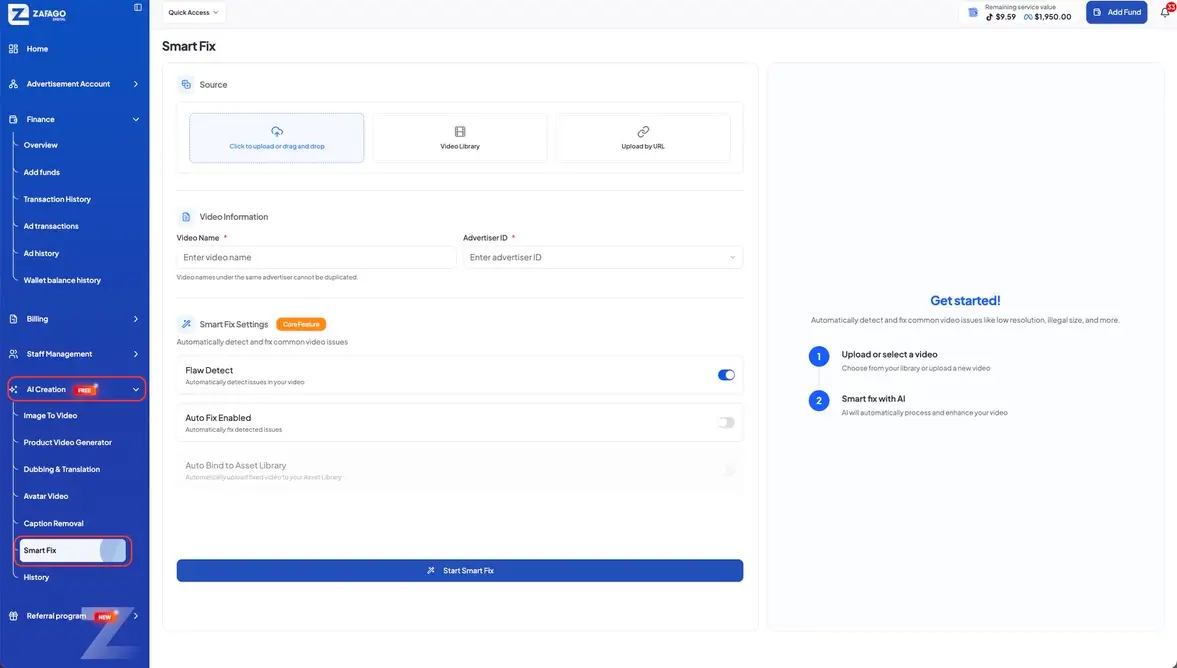Click the Video Information document icon
This screenshot has height=668, width=1177.
[186, 217]
